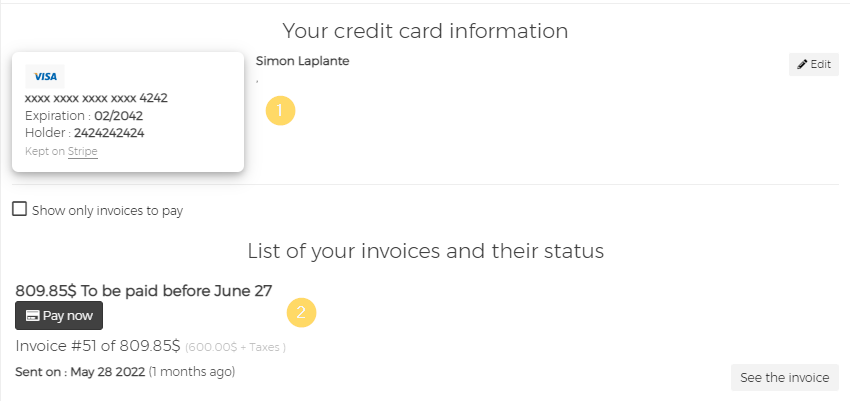This screenshot has width=850, height=401.
Task: Click the yellow number 1 marker
Action: point(281,111)
